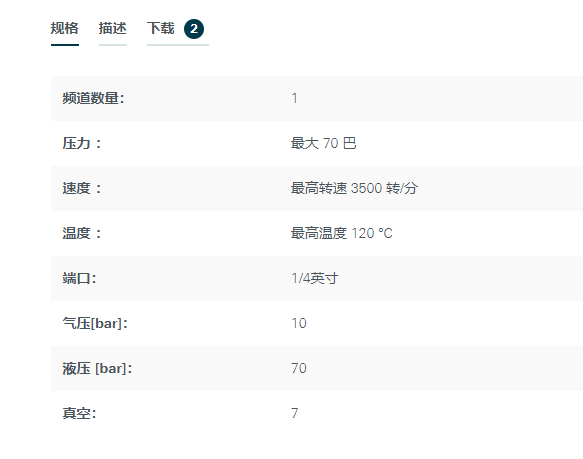Image resolution: width=583 pixels, height=459 pixels.
Task: Select the 压力 row label
Action: [x=81, y=144]
